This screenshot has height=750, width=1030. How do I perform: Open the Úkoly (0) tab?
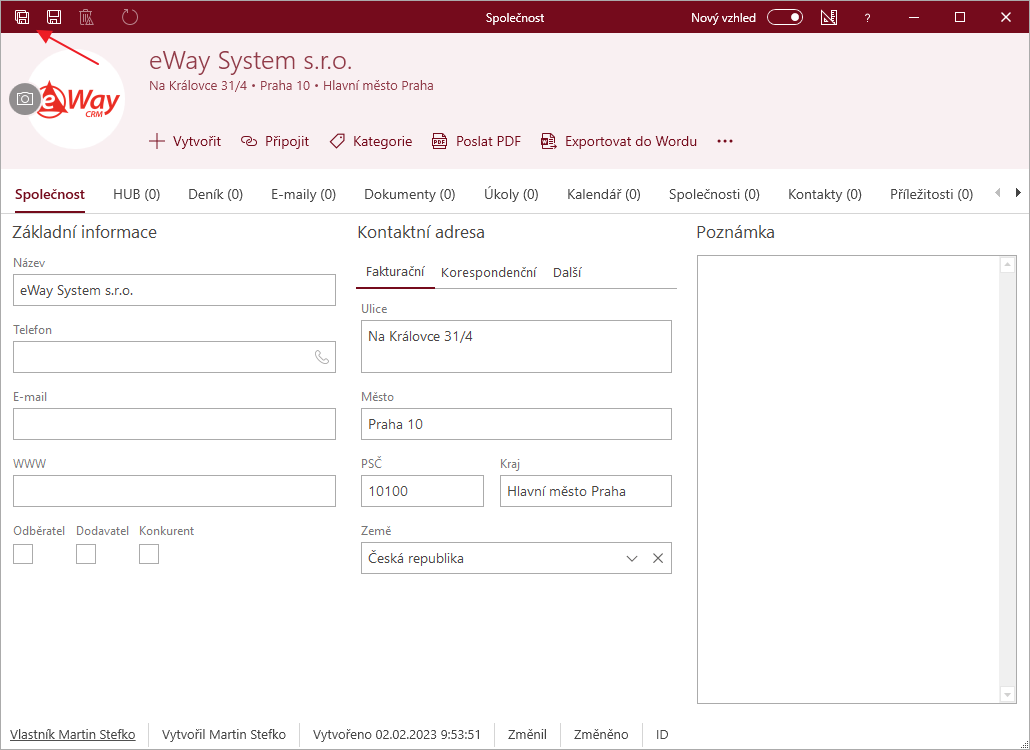[x=511, y=194]
